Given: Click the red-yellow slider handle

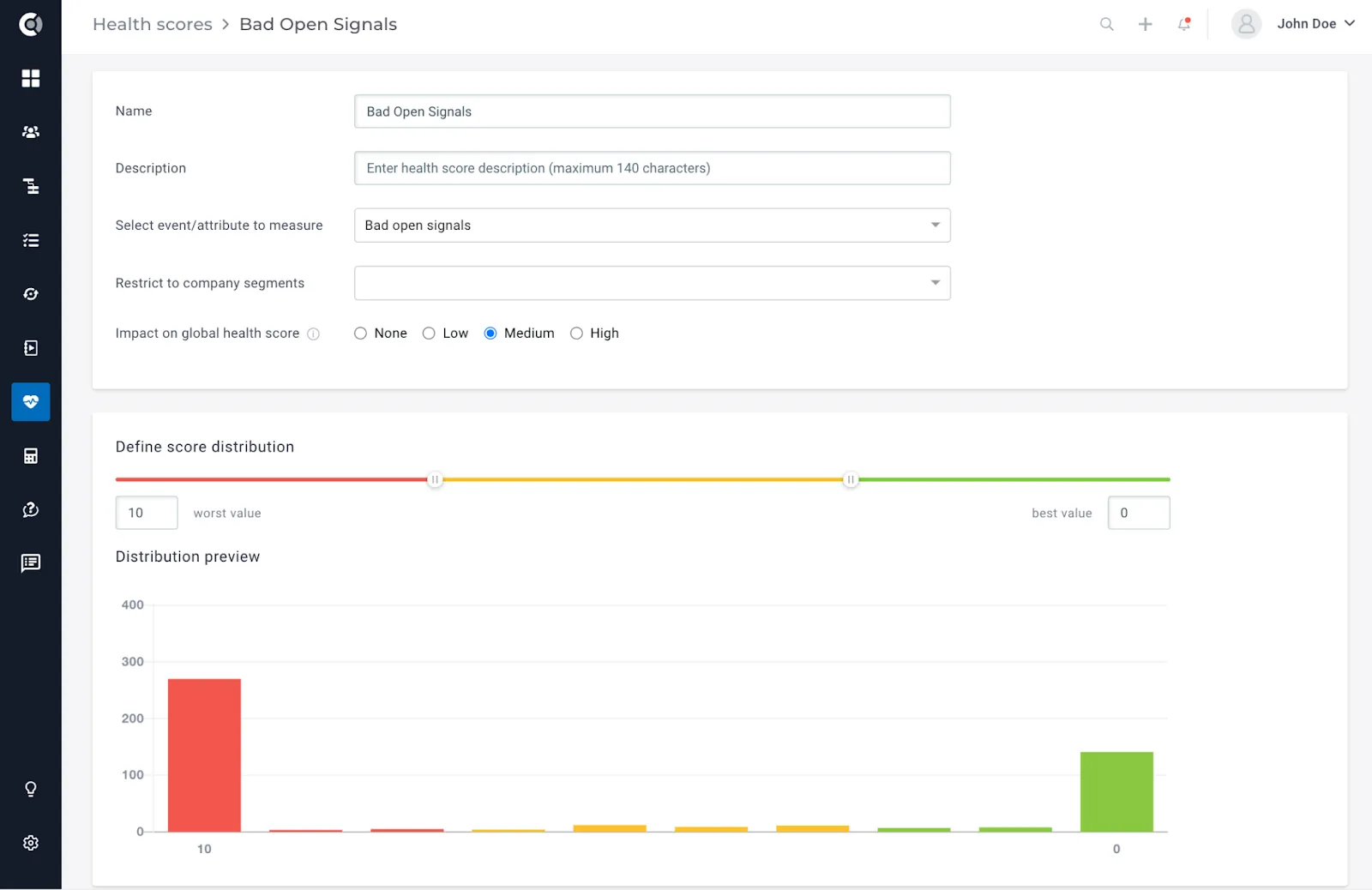Looking at the screenshot, I should coord(435,479).
